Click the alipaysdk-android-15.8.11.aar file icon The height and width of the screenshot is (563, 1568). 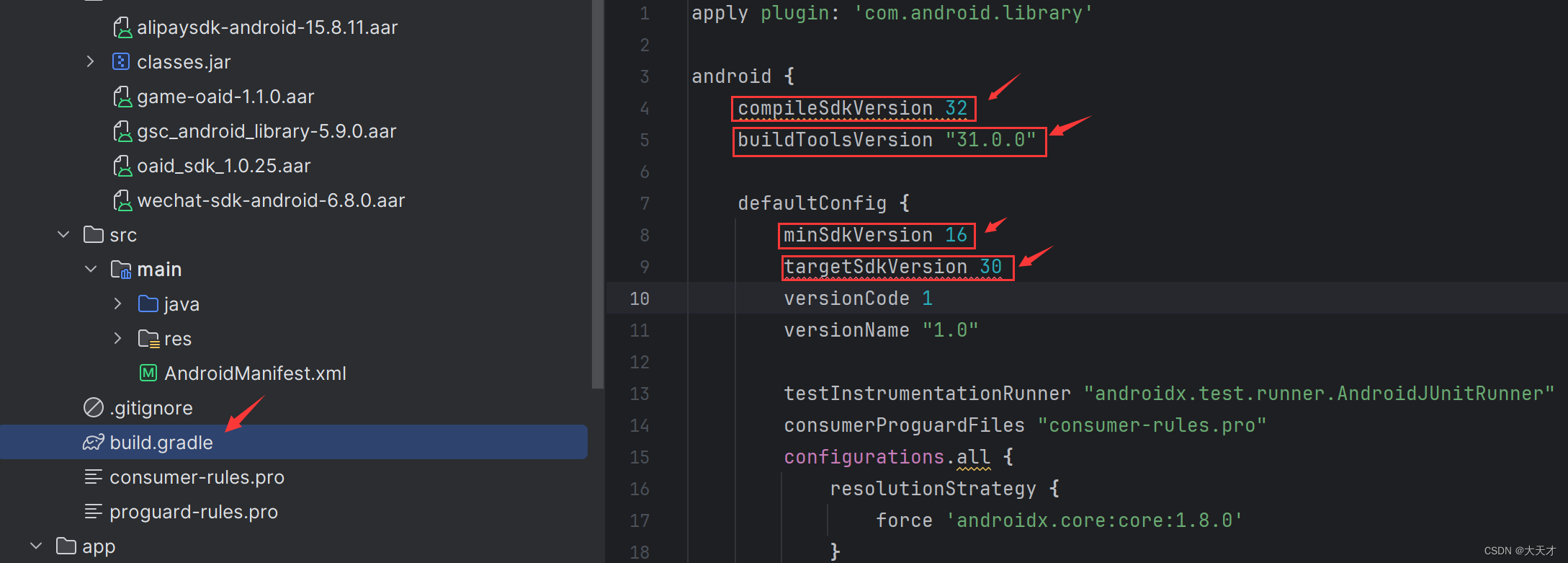coord(122,27)
